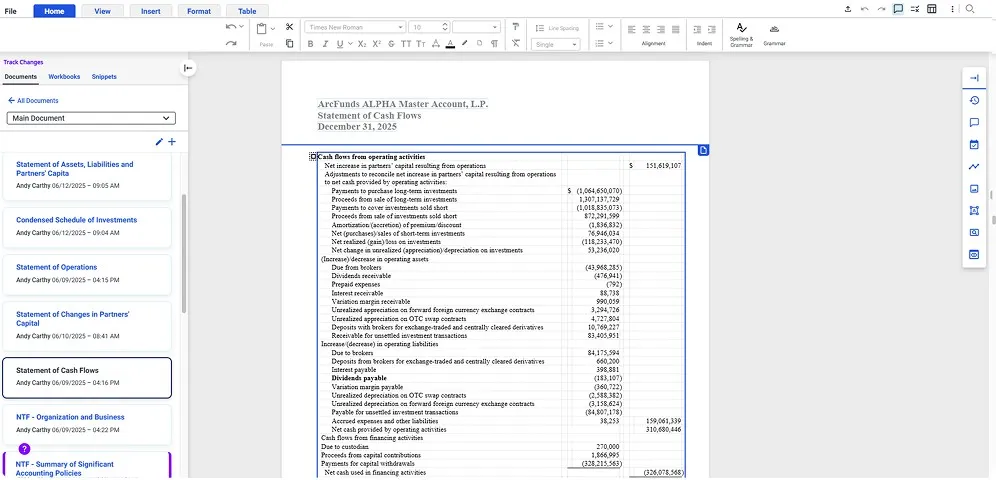Open the ribbon undo dropdown chevron
The height and width of the screenshot is (480, 996).
pyautogui.click(x=241, y=27)
